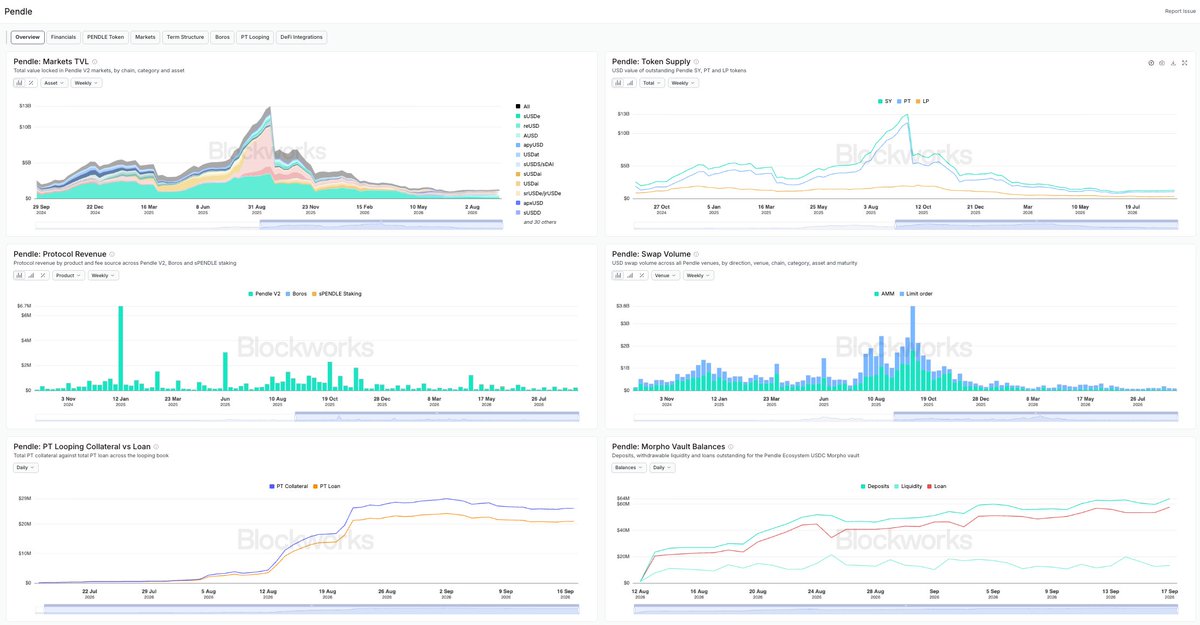Open info tooltip beside Token Supply title
Screen dimensions: 1200x625
(x=696, y=61)
